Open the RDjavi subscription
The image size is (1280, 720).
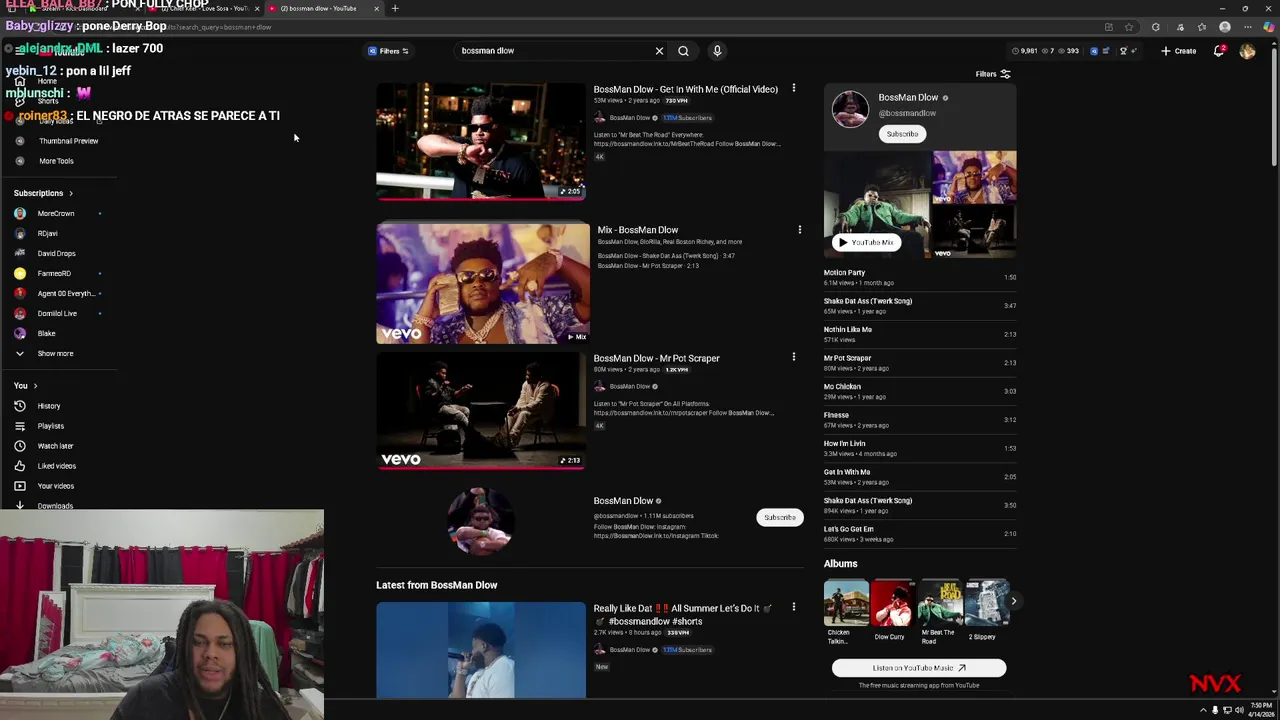(47, 233)
